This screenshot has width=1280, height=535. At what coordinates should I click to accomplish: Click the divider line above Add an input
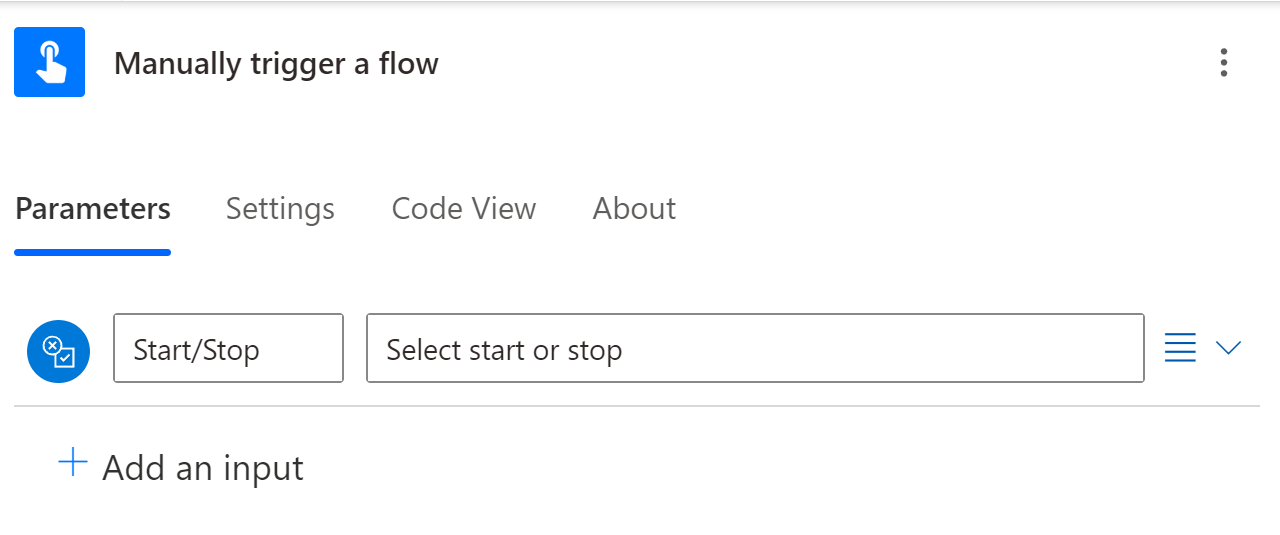pyautogui.click(x=636, y=406)
